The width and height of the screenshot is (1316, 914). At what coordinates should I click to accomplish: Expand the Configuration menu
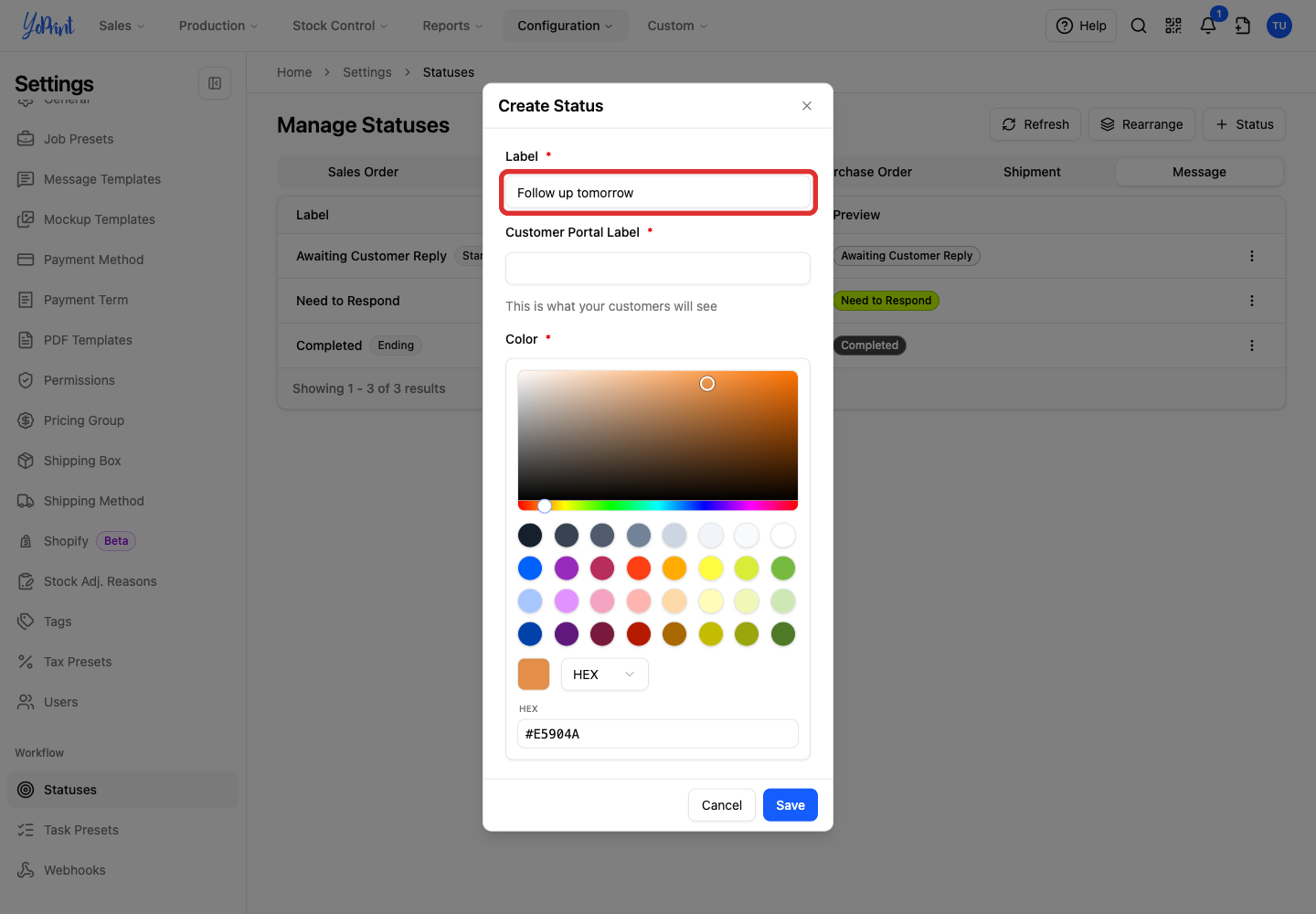click(565, 26)
